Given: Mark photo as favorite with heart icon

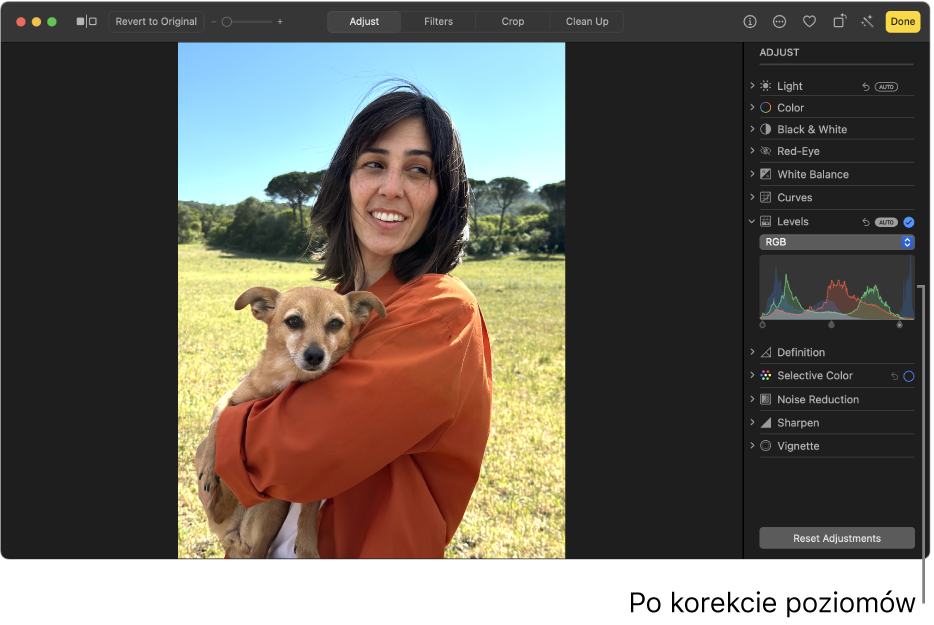Looking at the screenshot, I should (x=809, y=21).
